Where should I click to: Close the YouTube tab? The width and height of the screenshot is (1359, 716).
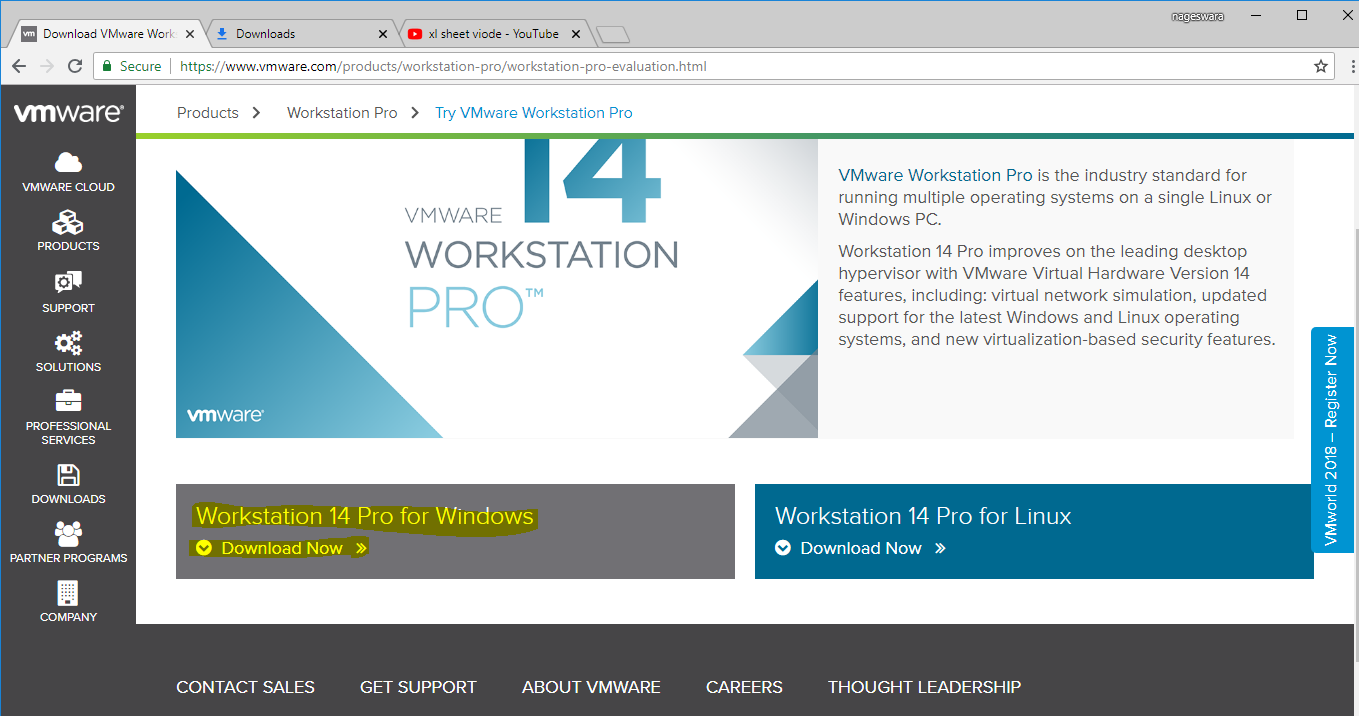575,33
